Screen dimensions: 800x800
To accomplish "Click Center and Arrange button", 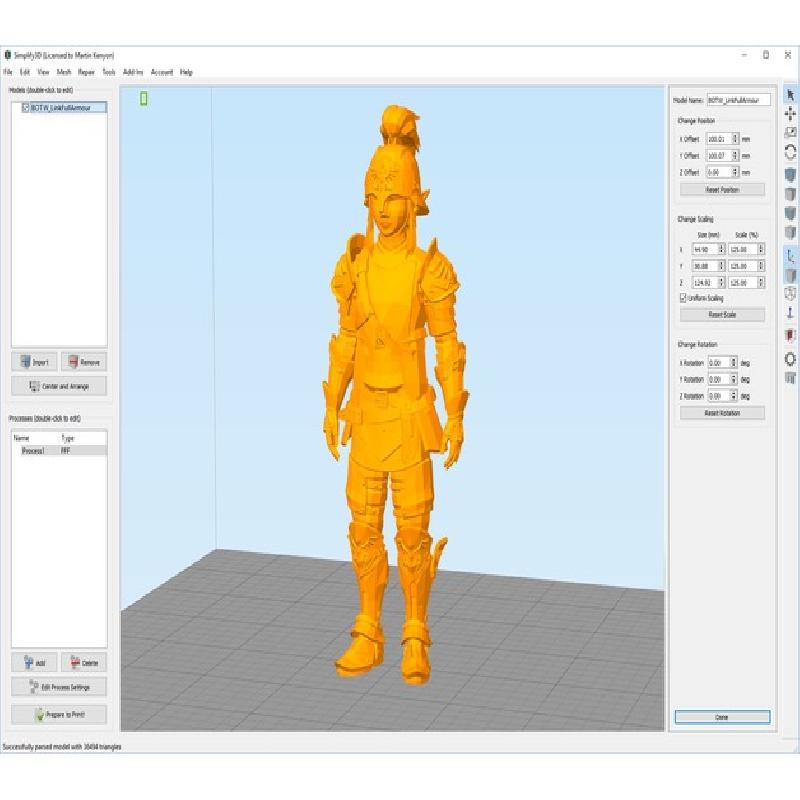I will (x=59, y=386).
